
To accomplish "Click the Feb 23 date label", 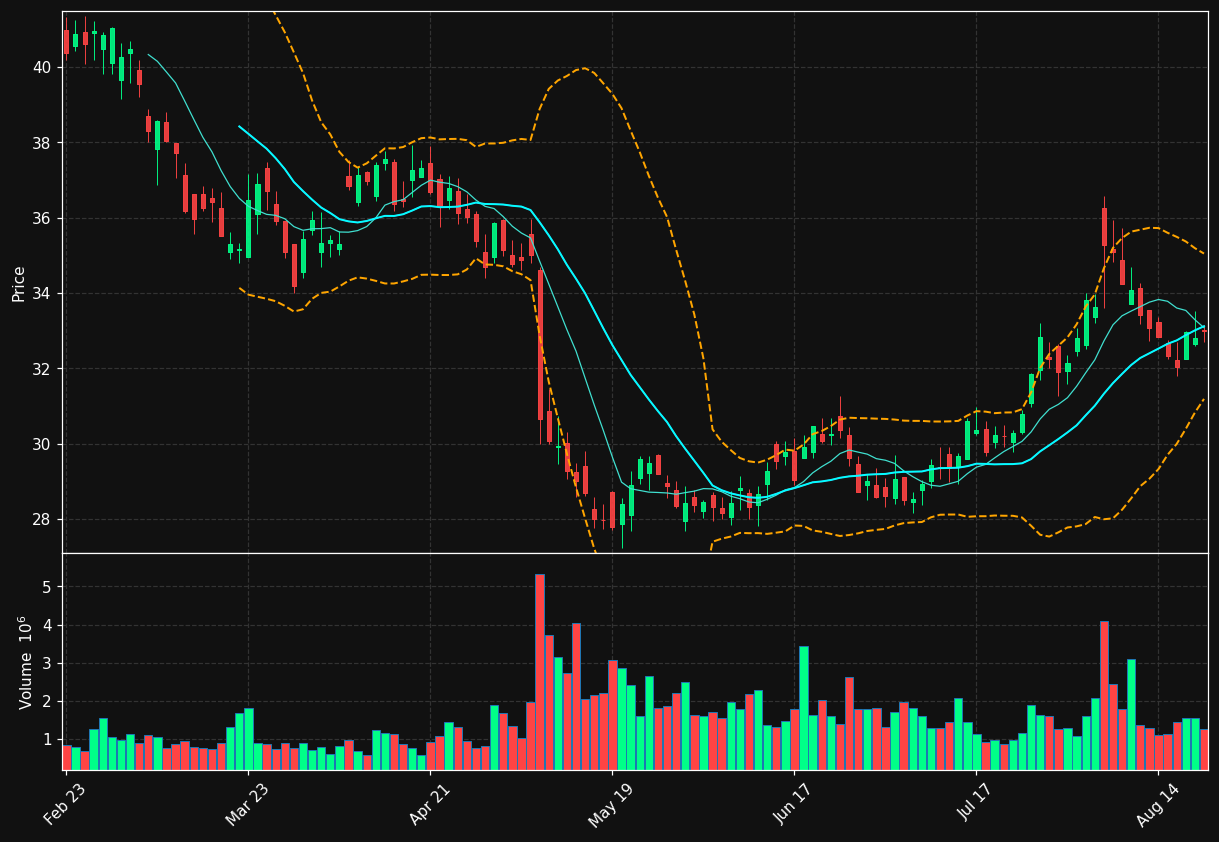I will 62,804.
